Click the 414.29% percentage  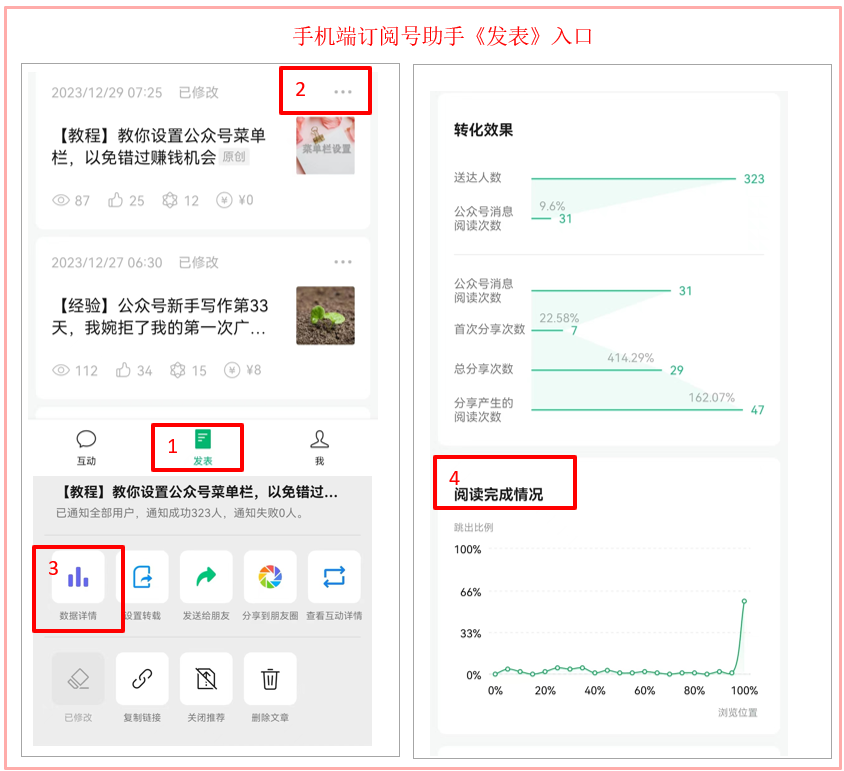(631, 358)
